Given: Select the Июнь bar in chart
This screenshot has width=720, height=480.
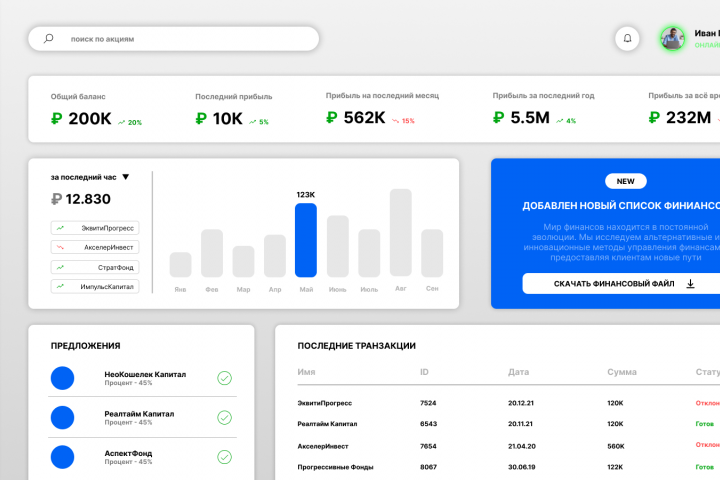Looking at the screenshot, I should (x=338, y=246).
